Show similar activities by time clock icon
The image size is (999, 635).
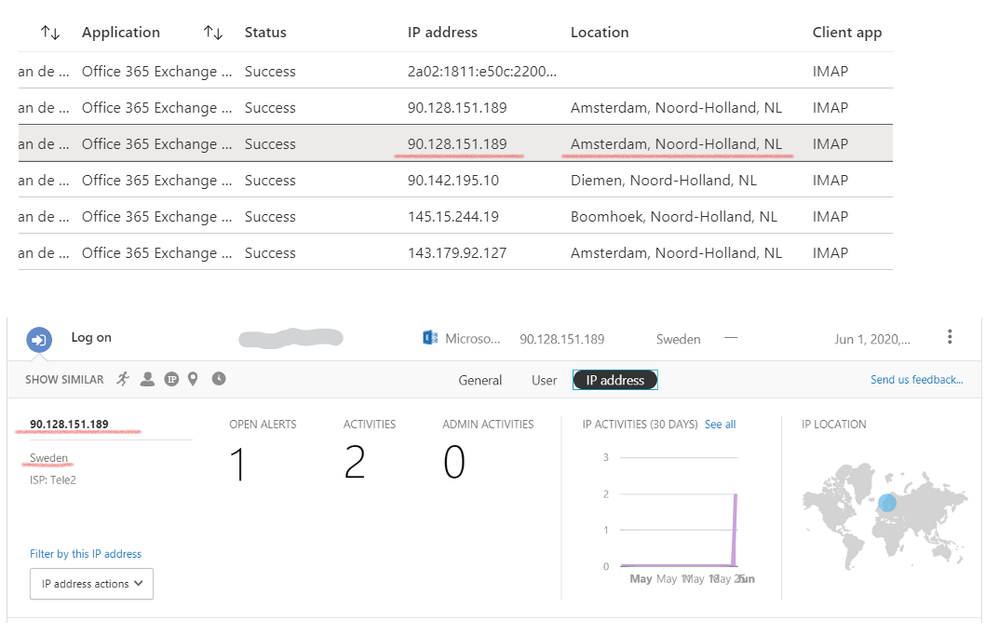(219, 379)
